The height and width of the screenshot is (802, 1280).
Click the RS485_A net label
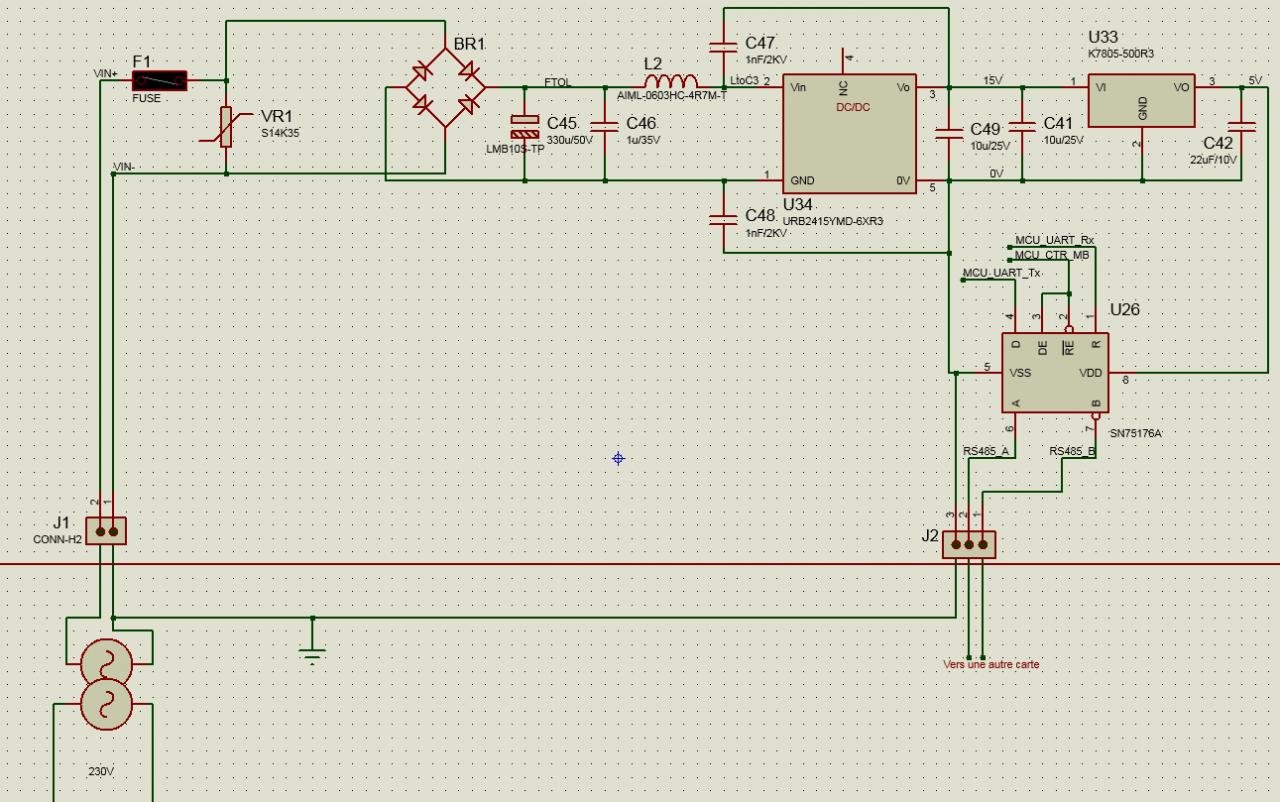coord(986,451)
